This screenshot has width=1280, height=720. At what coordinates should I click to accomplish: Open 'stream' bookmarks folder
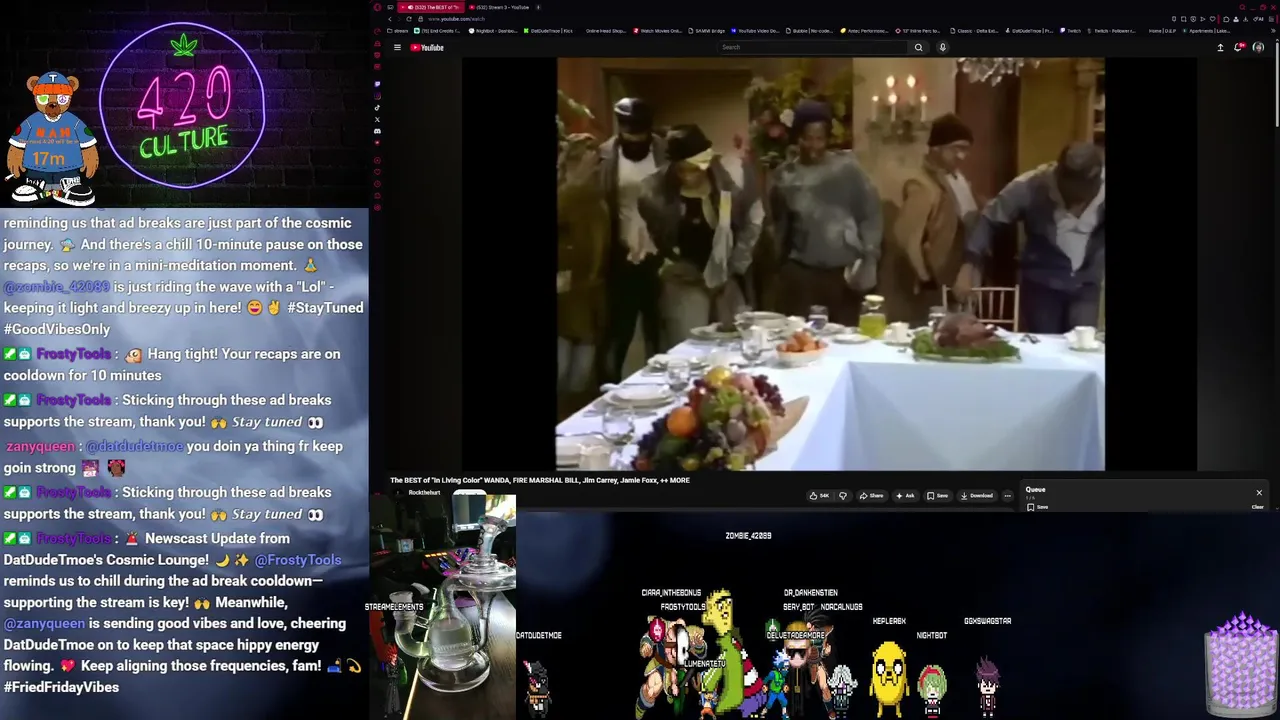[x=397, y=31]
